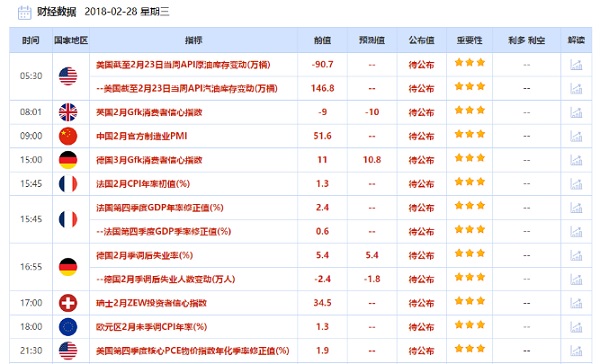Open chart icon for 法国第四季度GDP季率修正值
The width and height of the screenshot is (600, 364).
pos(576,231)
